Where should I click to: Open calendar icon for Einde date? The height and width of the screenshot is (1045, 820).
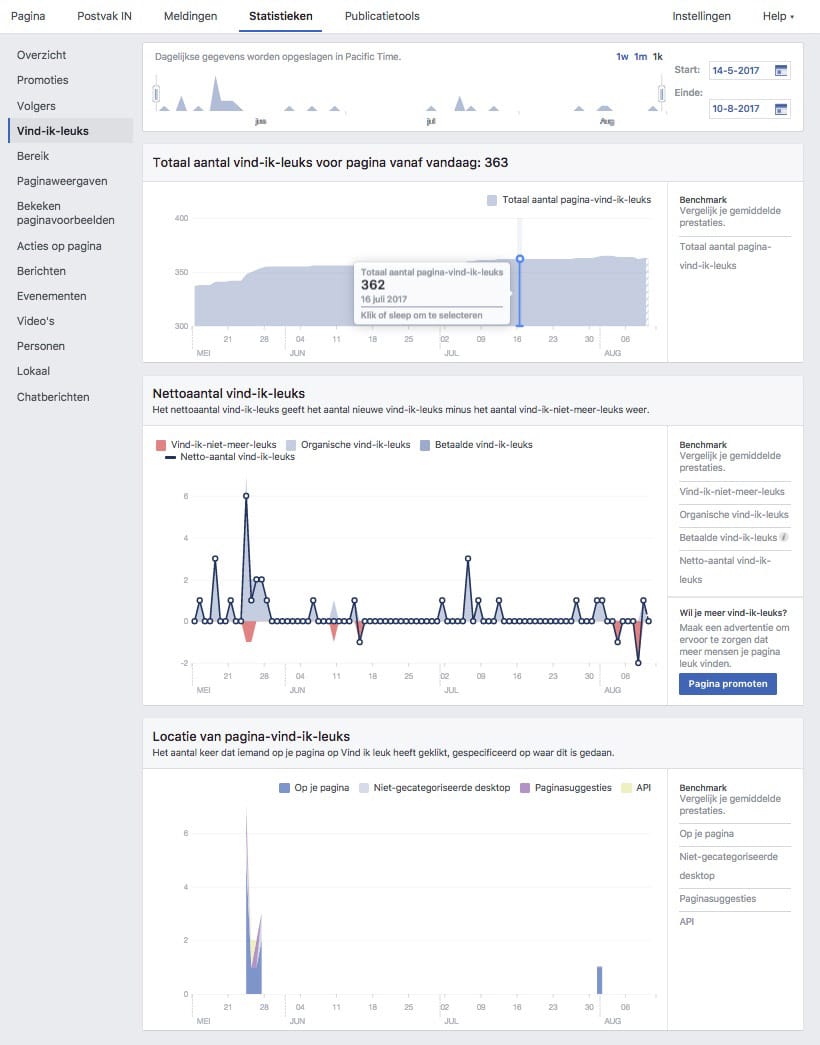(x=781, y=109)
